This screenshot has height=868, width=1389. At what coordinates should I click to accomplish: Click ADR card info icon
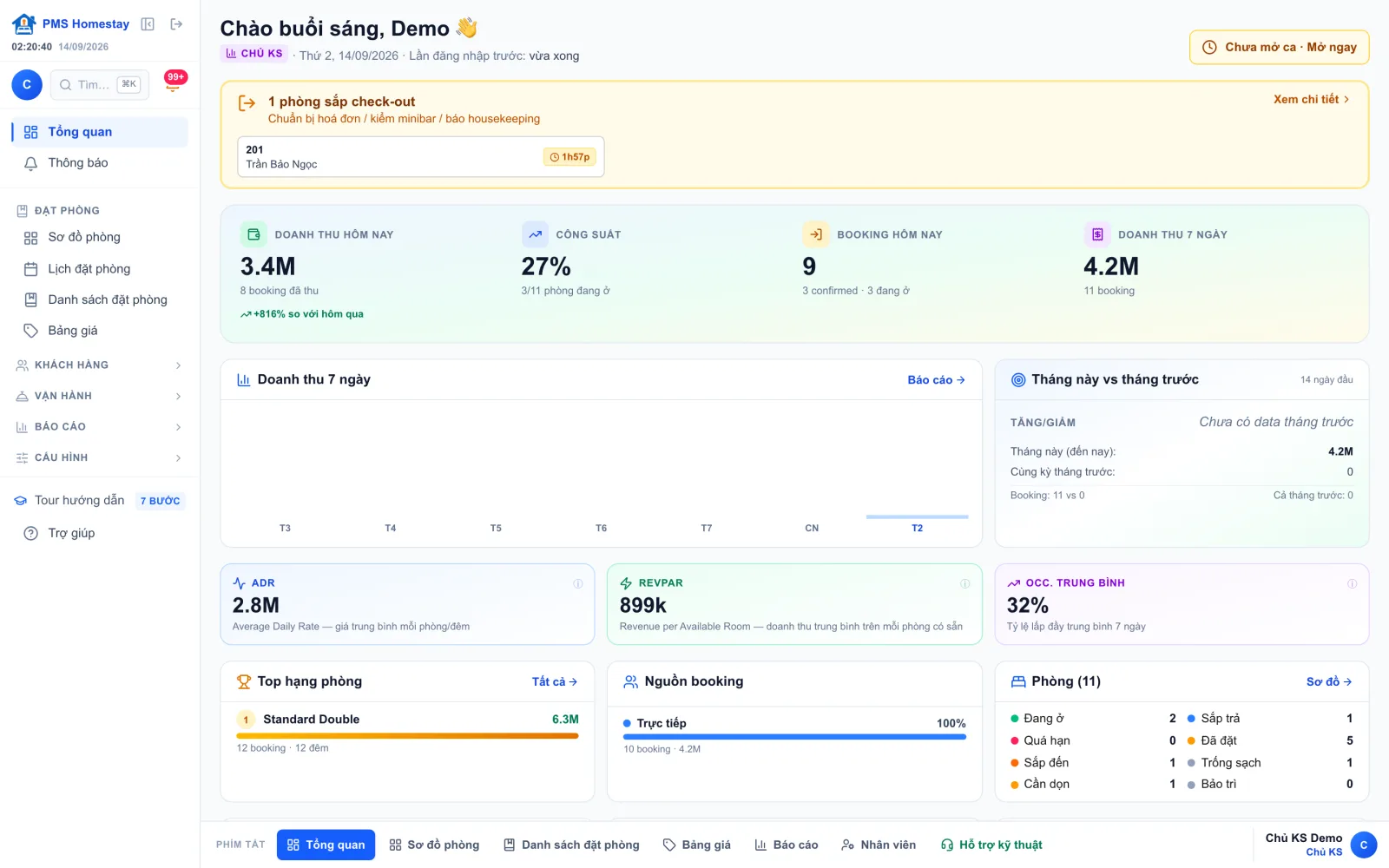[577, 583]
